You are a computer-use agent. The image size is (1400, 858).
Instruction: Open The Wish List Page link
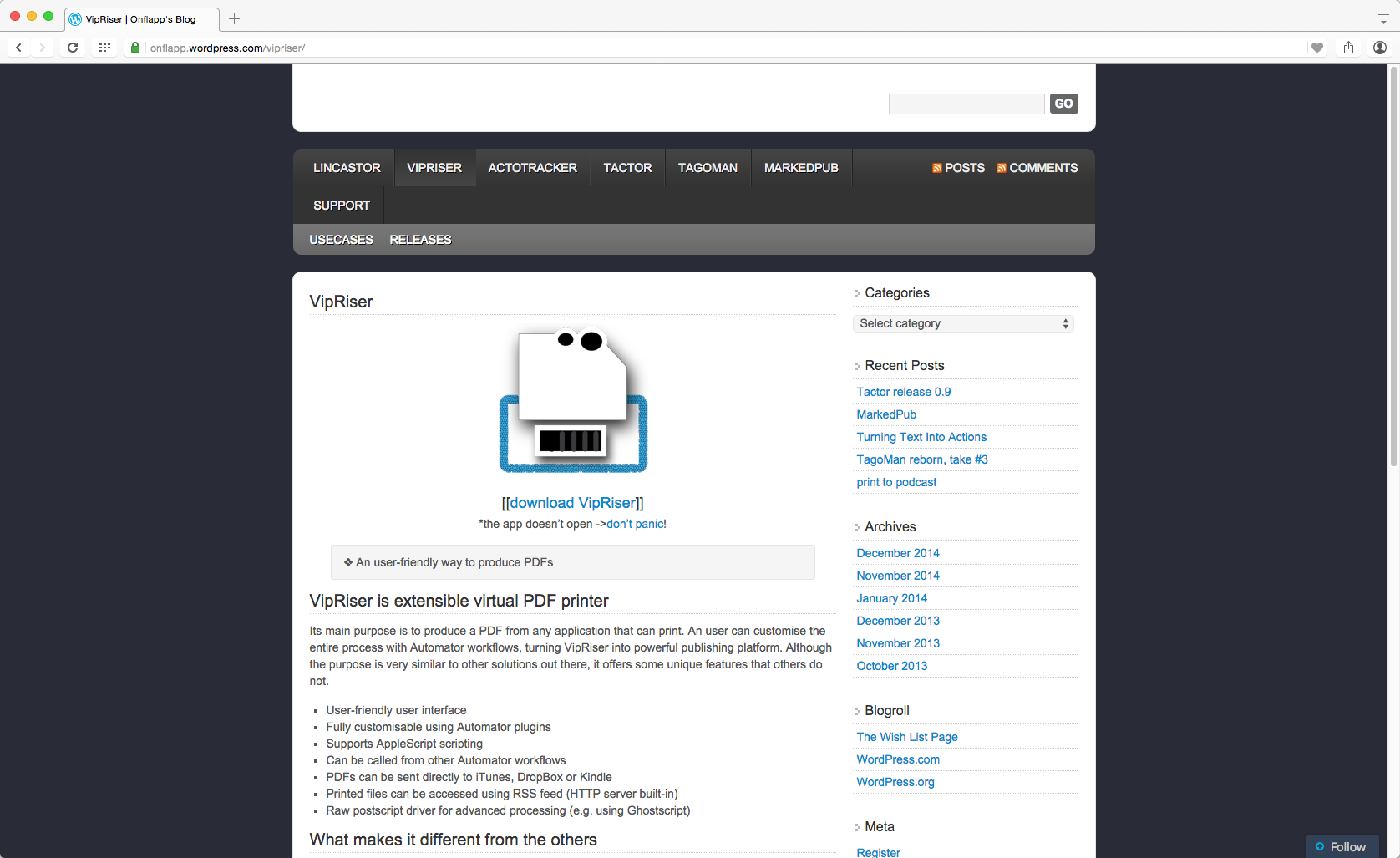907,737
